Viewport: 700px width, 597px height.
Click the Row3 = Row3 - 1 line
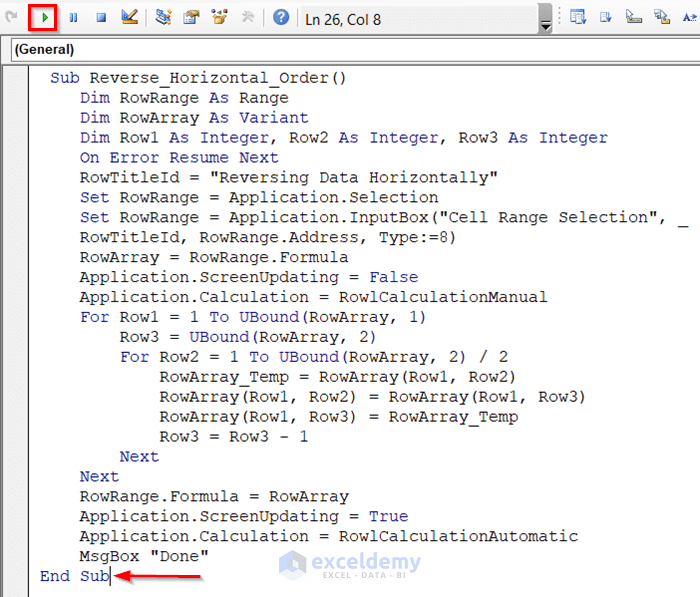click(233, 437)
